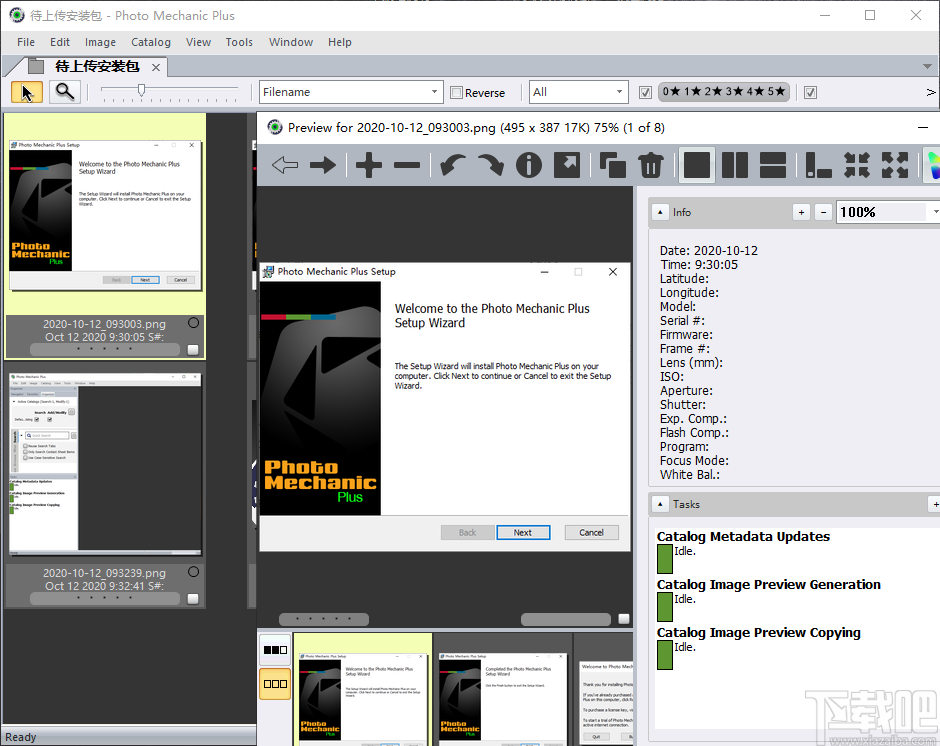Toggle the Reverse sort checkbox
The image size is (940, 746).
tap(457, 92)
